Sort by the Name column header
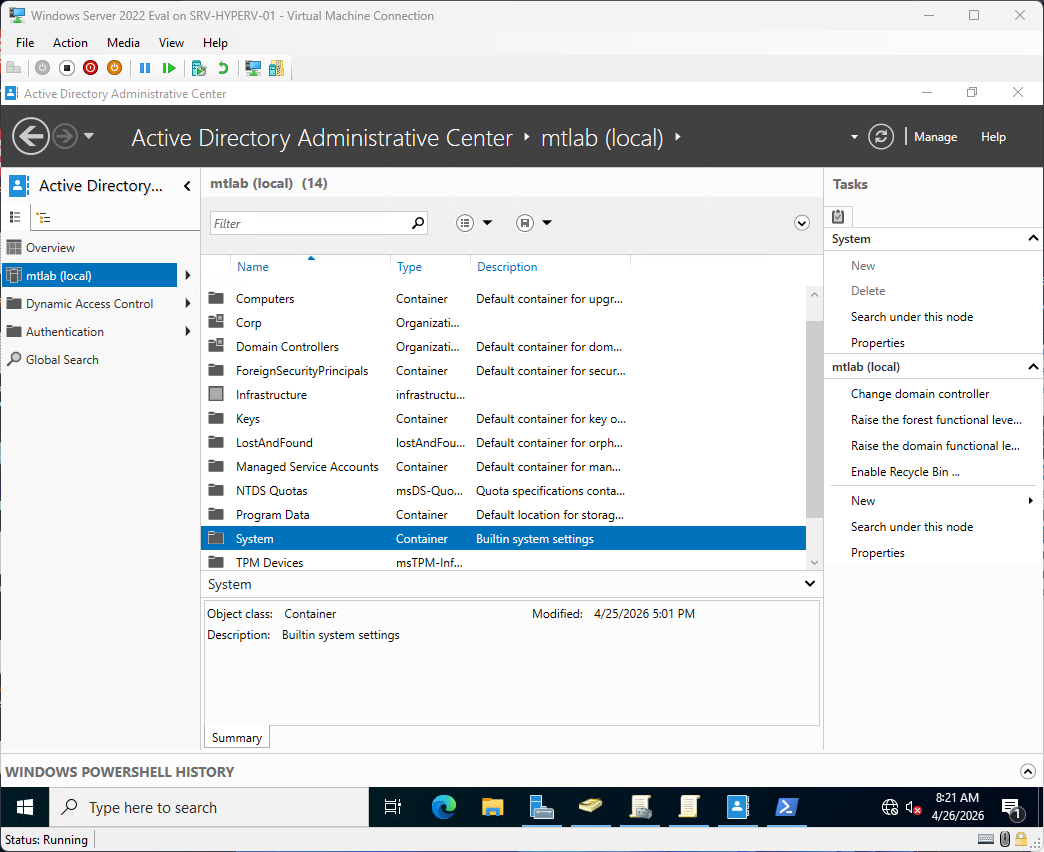The height and width of the screenshot is (852, 1044). tap(253, 267)
